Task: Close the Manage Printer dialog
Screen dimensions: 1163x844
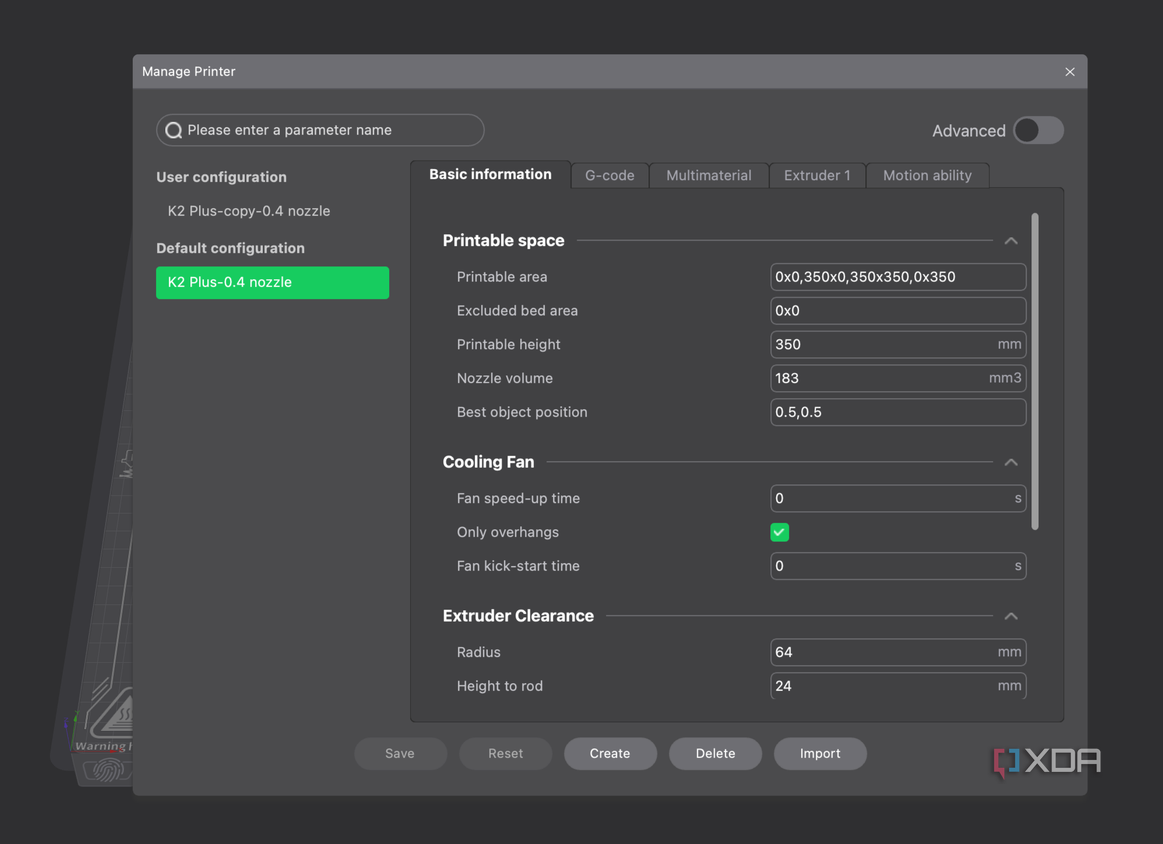Action: pos(1070,72)
